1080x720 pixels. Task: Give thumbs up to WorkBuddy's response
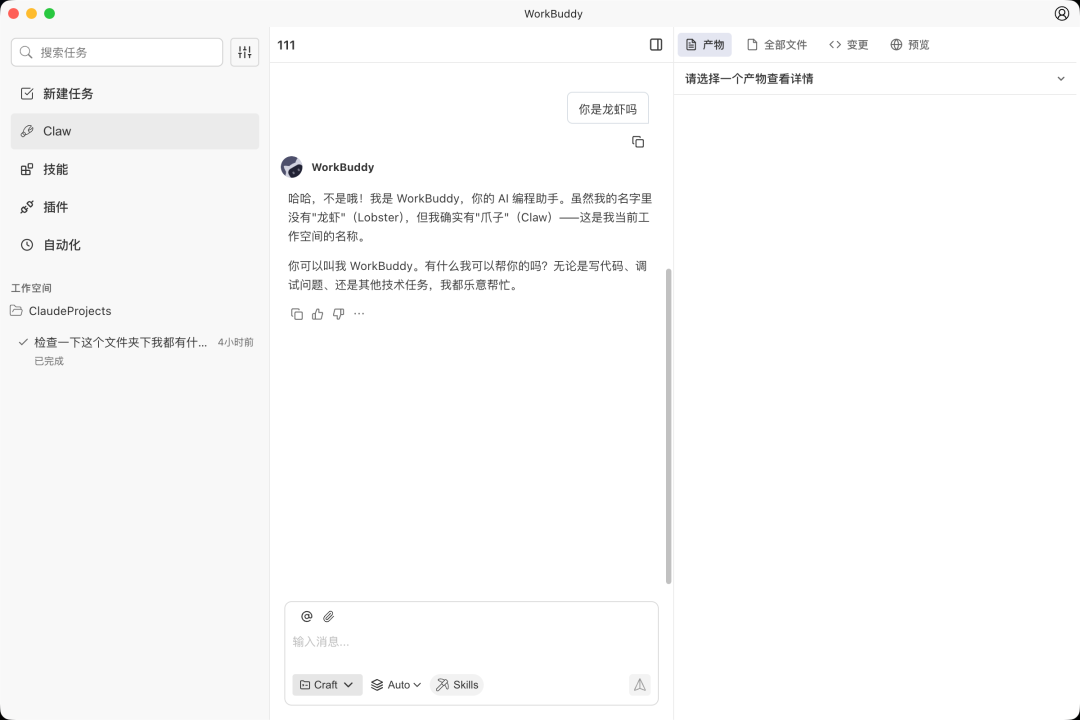pyautogui.click(x=317, y=313)
